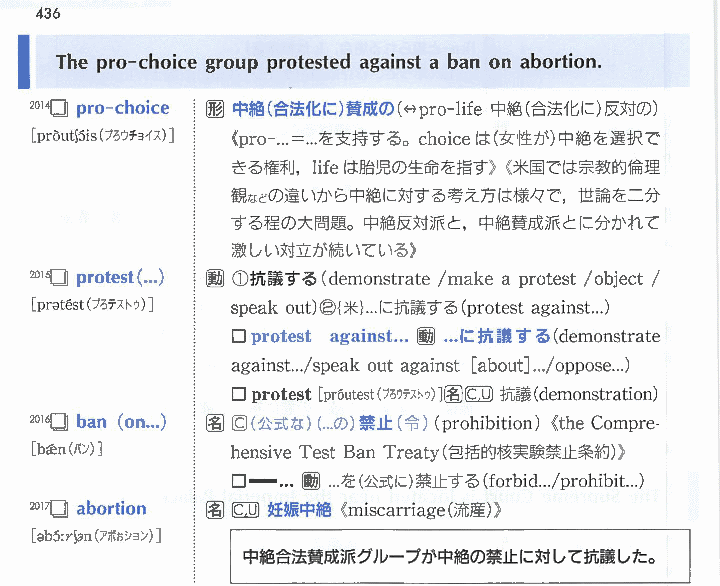Click the 名 noun icon in the ban entry
Screen dimensions: 720x586
[x=214, y=424]
